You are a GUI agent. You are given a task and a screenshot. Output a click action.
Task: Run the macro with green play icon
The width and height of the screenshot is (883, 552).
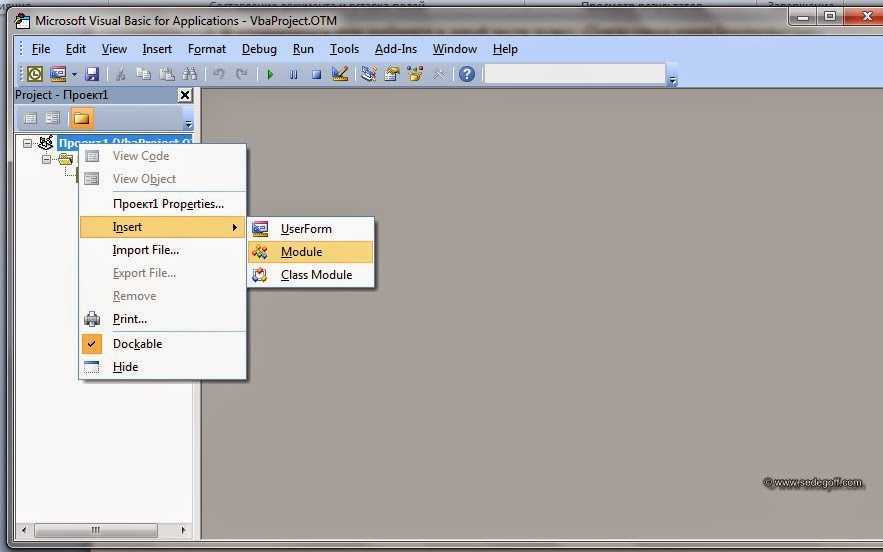(x=270, y=74)
